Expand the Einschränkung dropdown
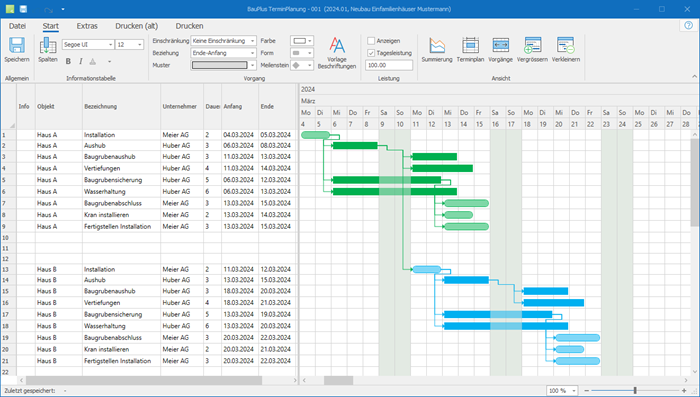This screenshot has height=397, width=700. tap(223, 41)
